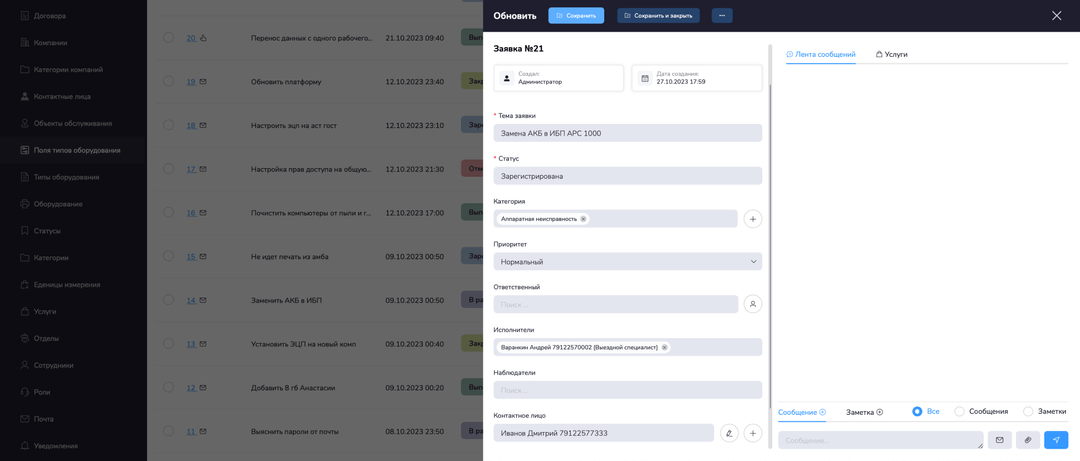Switch to Сообщение compose tab
1080x461 pixels.
[x=802, y=412]
